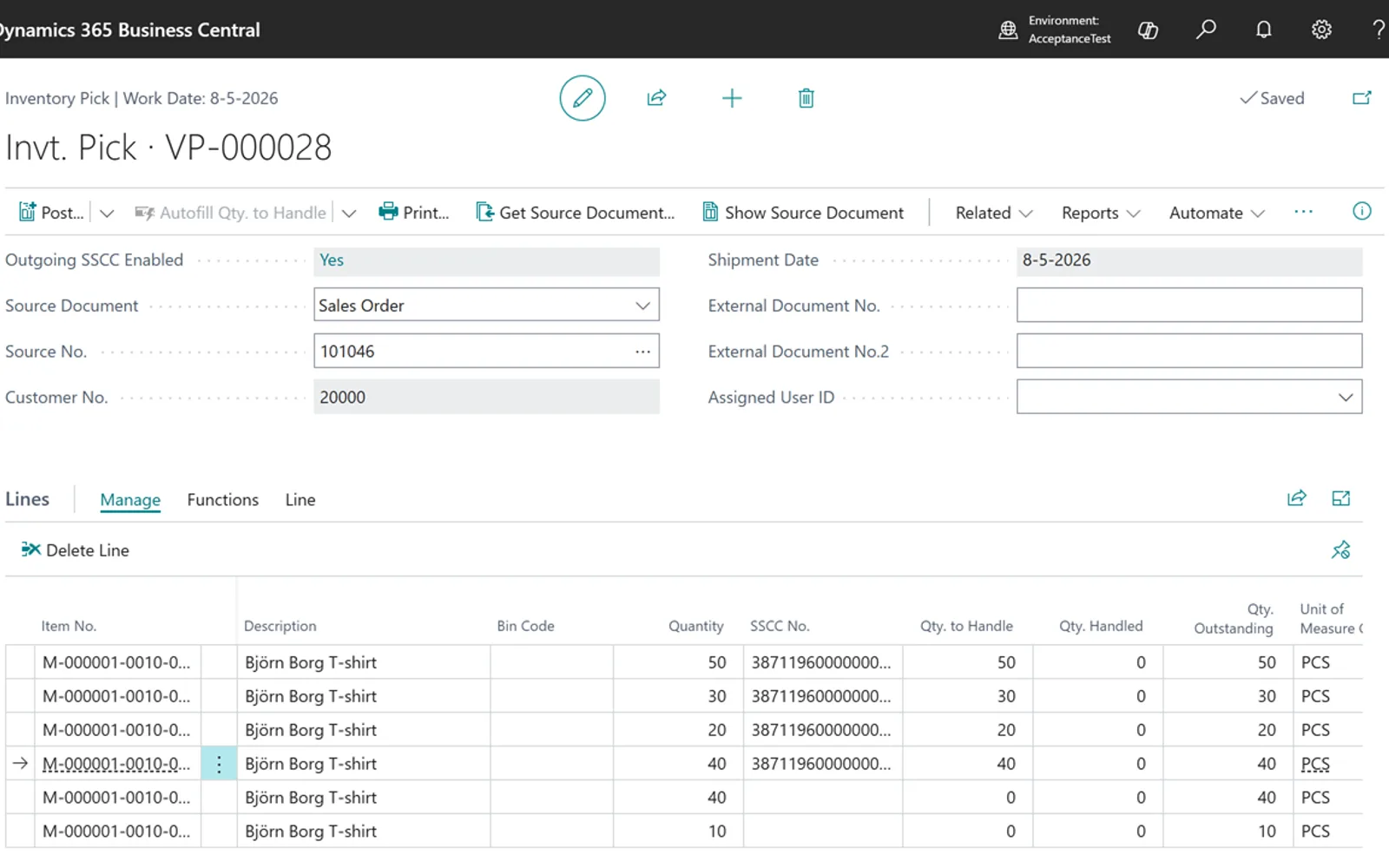This screenshot has width=1389, height=868.
Task: Click Get Source Document...
Action: pos(576,213)
